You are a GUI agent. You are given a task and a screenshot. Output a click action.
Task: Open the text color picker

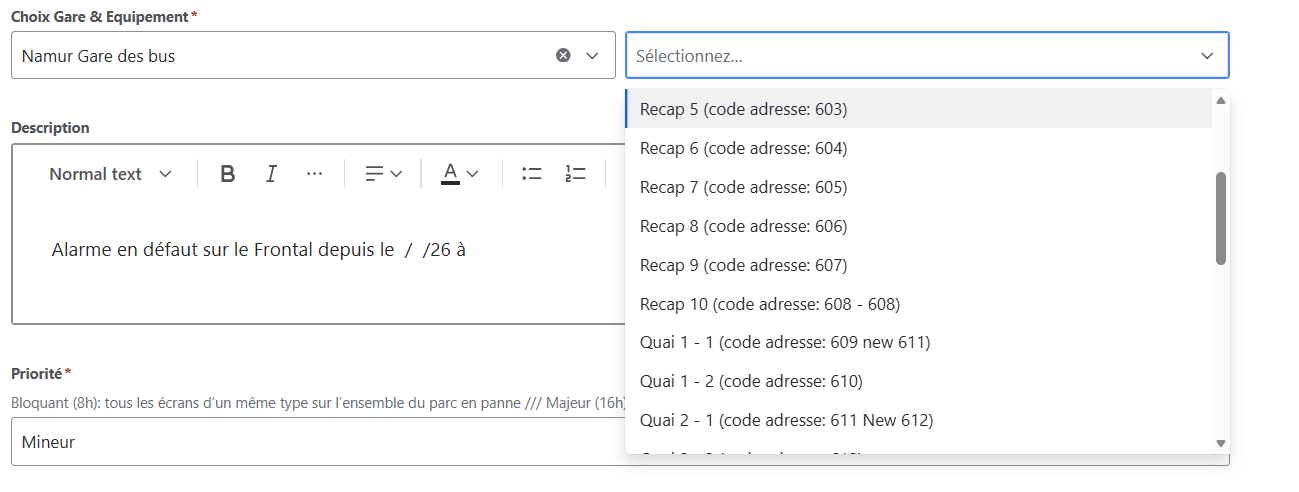point(460,174)
